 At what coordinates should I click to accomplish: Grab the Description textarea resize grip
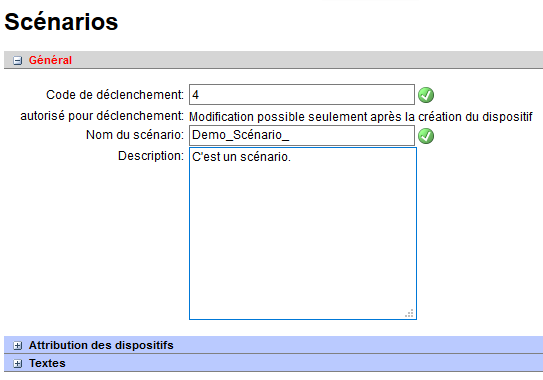pos(409,313)
